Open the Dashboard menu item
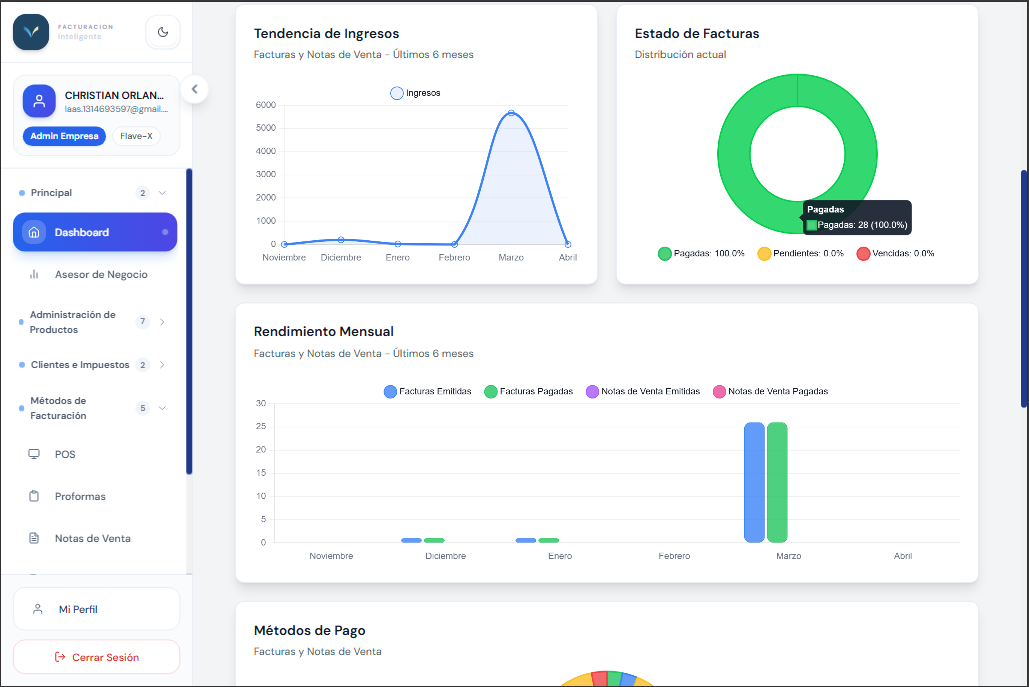 pos(95,232)
